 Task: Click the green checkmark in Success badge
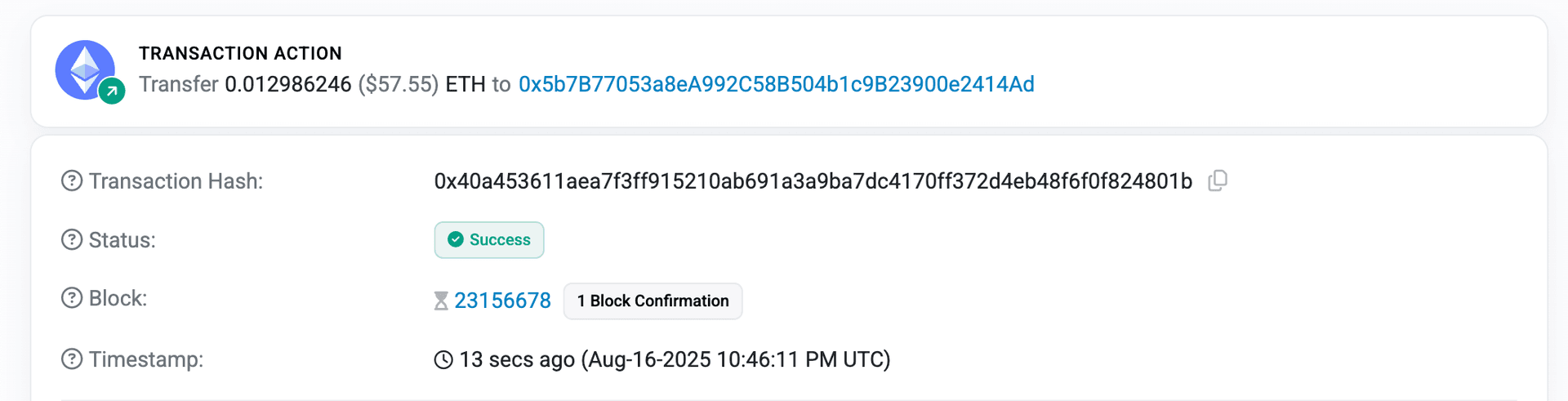(456, 239)
